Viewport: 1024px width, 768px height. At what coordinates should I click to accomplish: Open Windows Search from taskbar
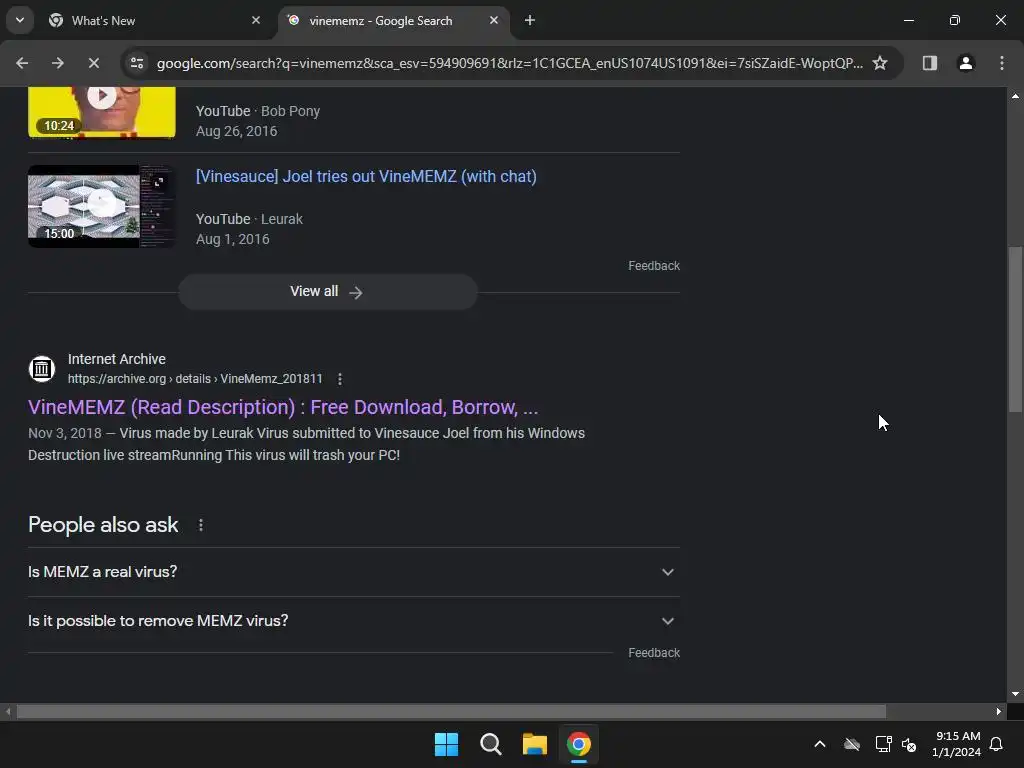[490, 744]
